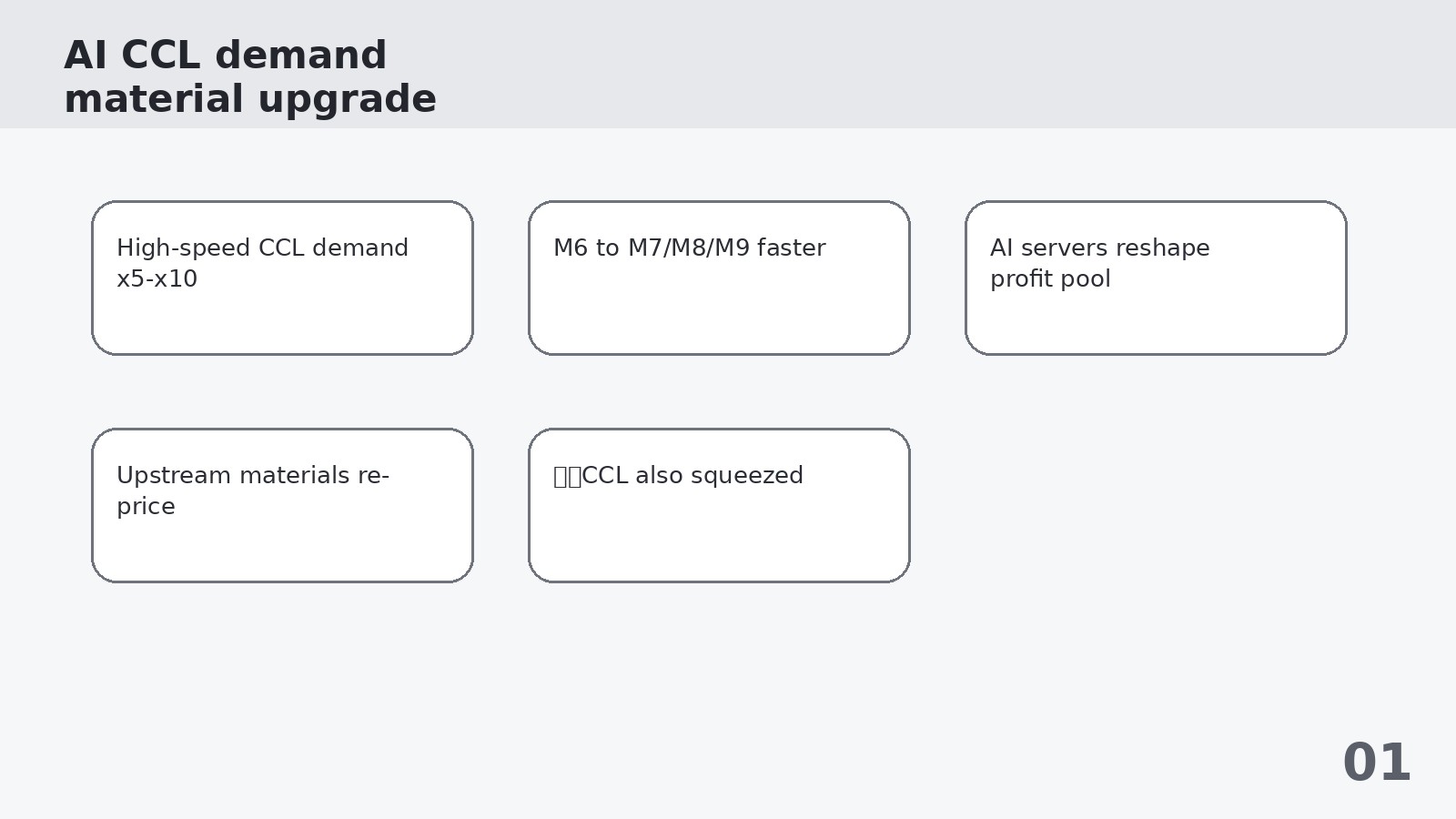Select the slide title 'AI CCL demand material upgrade'

250,77
